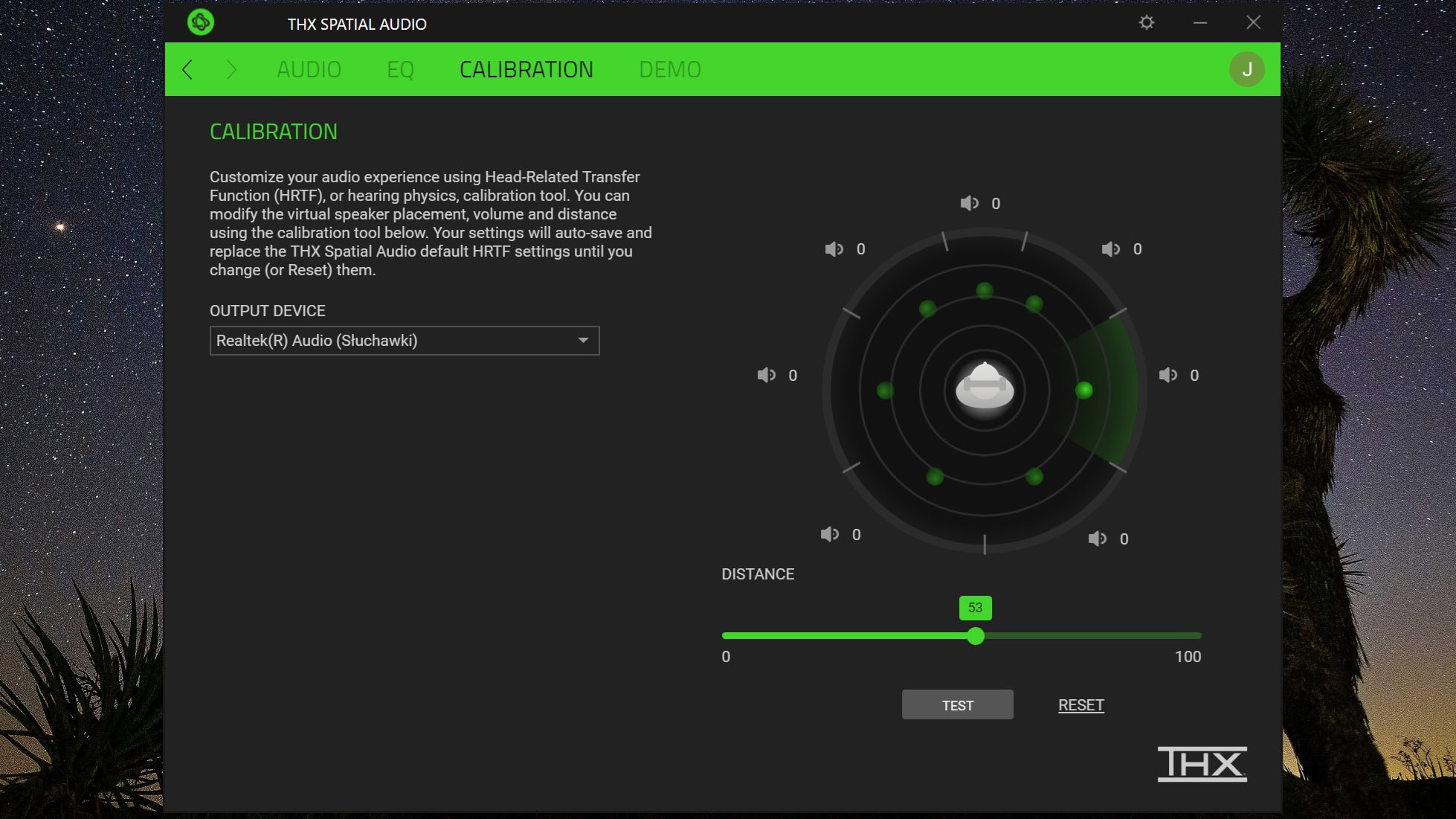Click the top-left speaker volume icon

pos(834,249)
